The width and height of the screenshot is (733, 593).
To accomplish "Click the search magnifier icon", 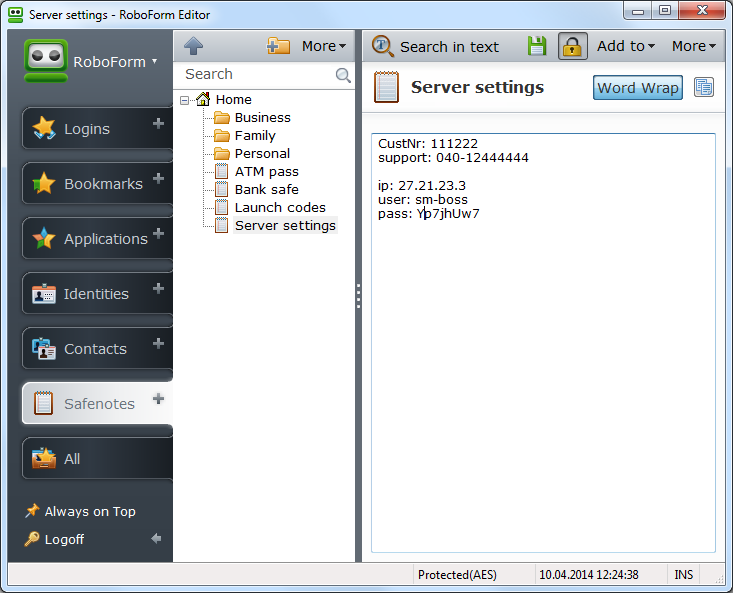I will pos(343,75).
